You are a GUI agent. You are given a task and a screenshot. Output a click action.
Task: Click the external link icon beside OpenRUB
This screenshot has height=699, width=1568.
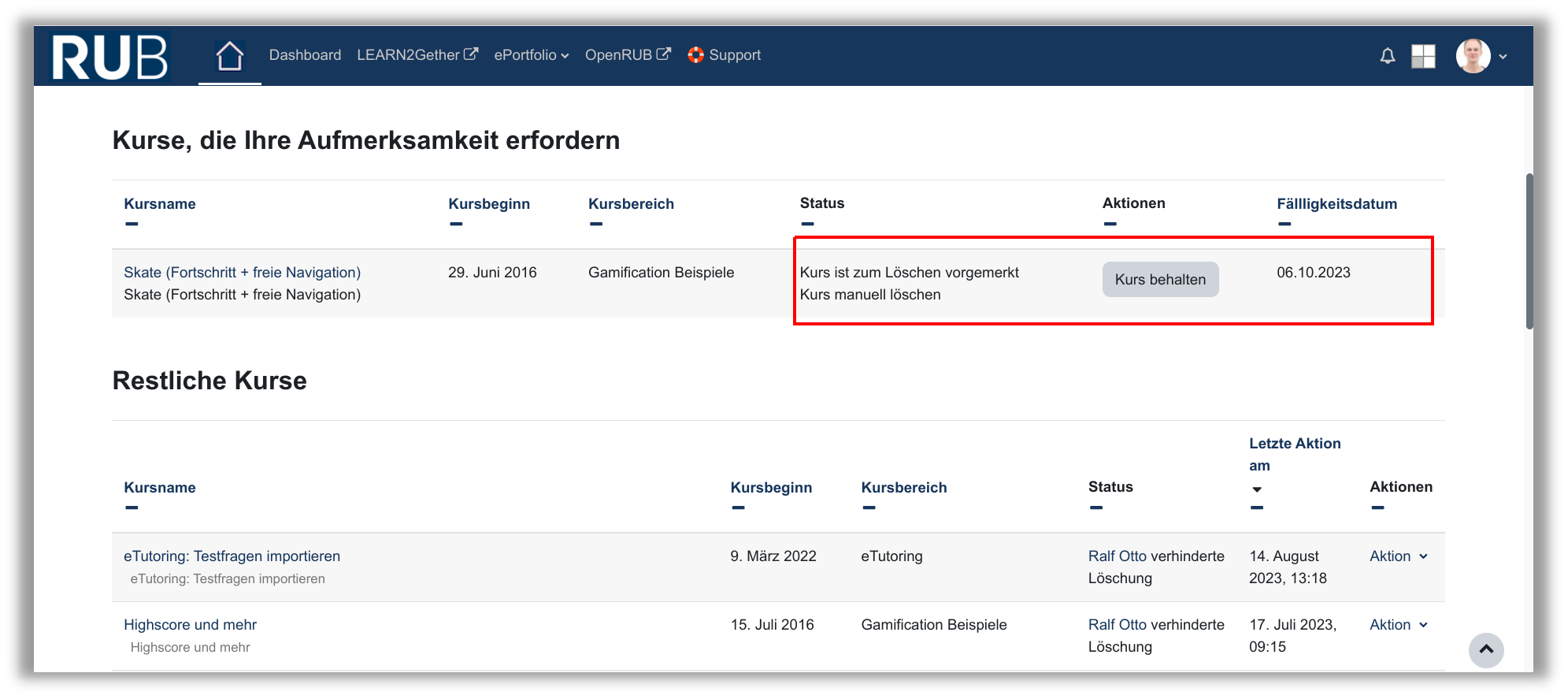tap(664, 54)
